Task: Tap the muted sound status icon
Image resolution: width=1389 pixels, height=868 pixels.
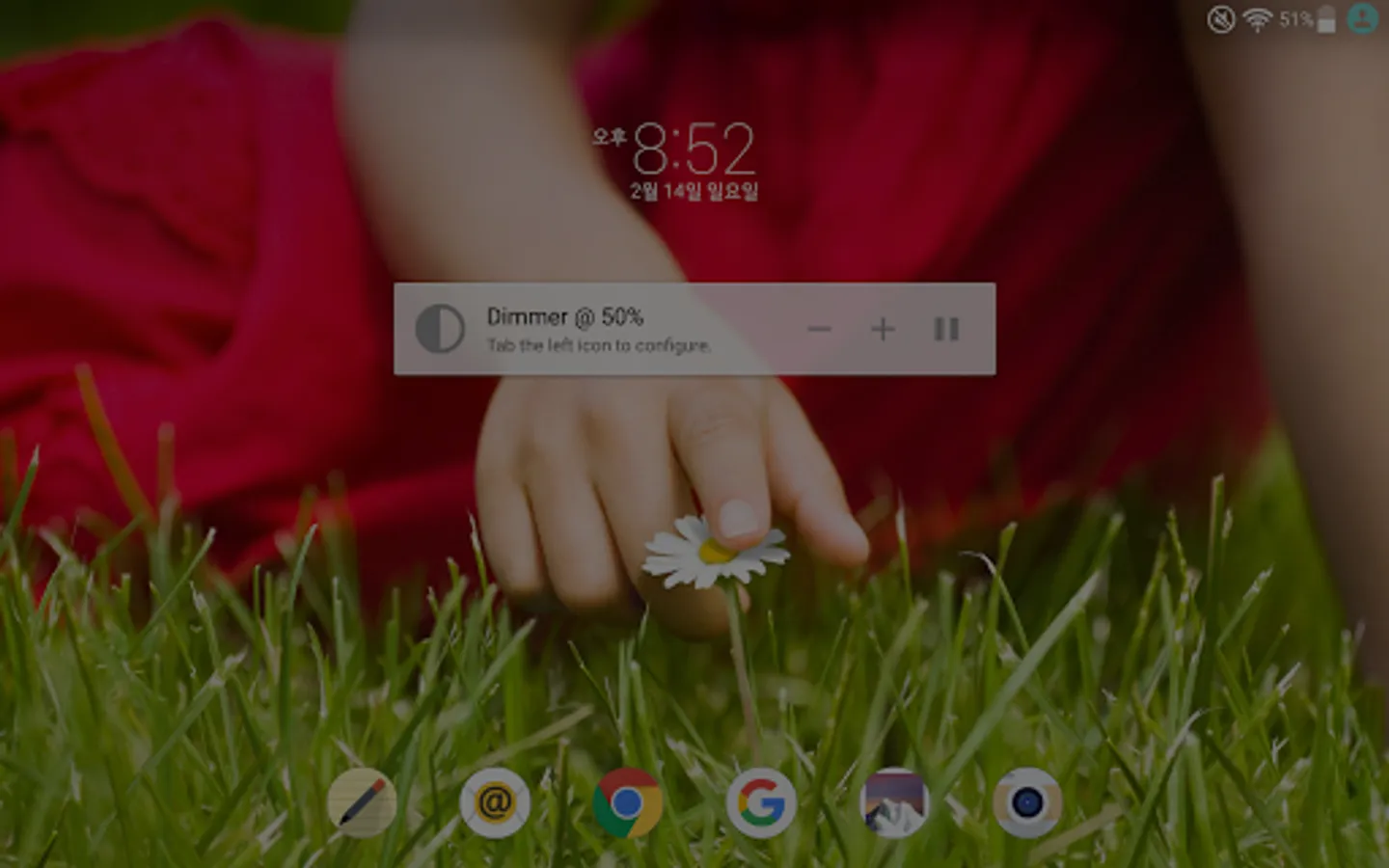Action: pos(1221,19)
